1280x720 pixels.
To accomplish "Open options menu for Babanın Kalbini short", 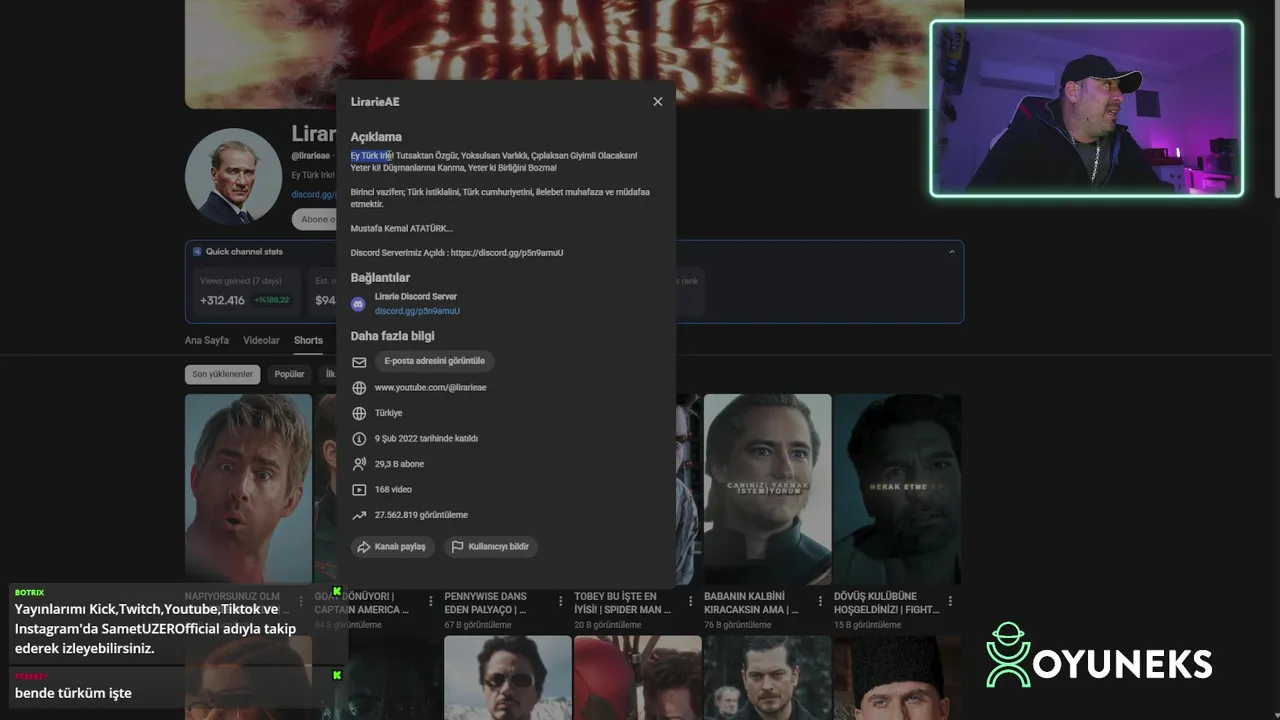I will pyautogui.click(x=820, y=601).
